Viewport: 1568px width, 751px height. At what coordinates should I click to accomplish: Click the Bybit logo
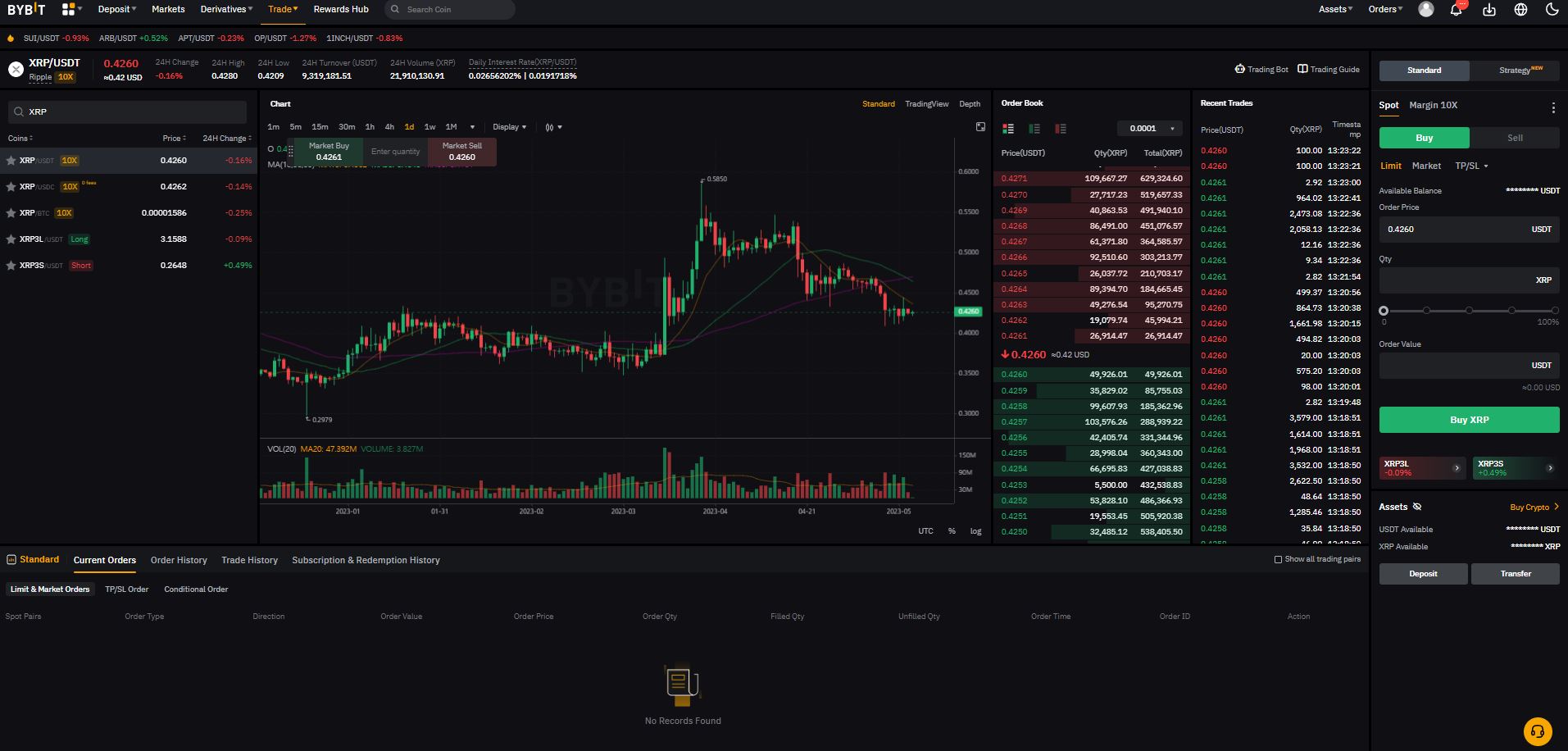pos(26,9)
